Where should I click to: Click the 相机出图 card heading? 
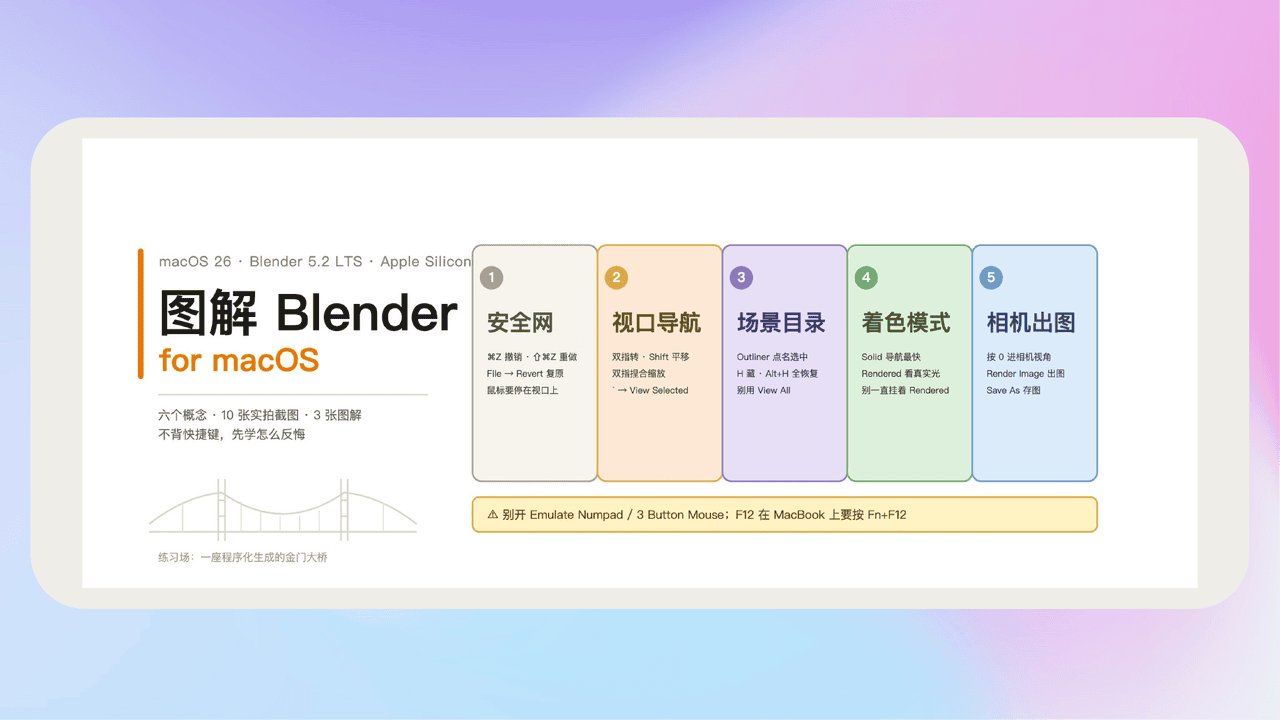tap(1031, 323)
